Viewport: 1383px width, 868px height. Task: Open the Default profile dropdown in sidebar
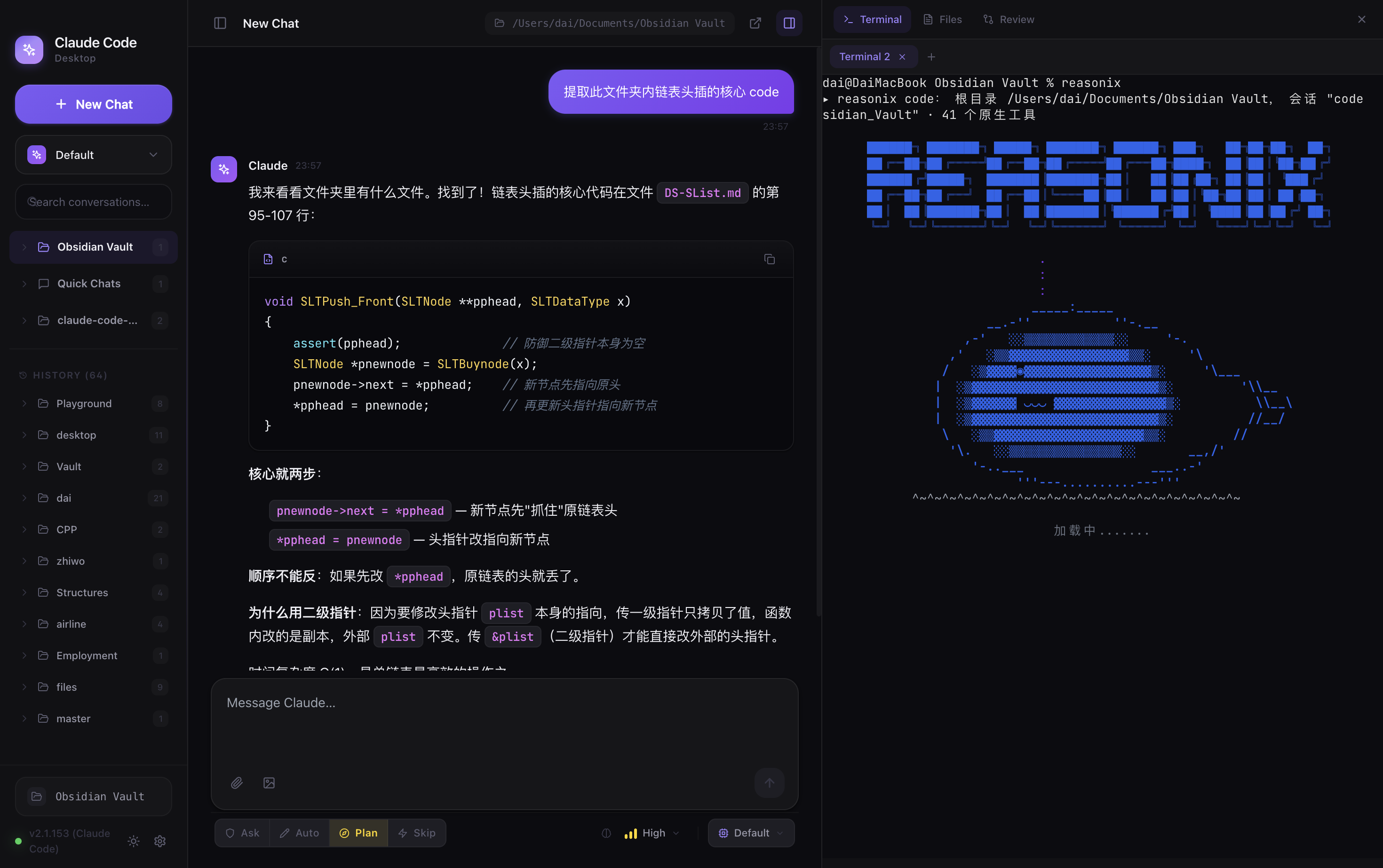(93, 155)
